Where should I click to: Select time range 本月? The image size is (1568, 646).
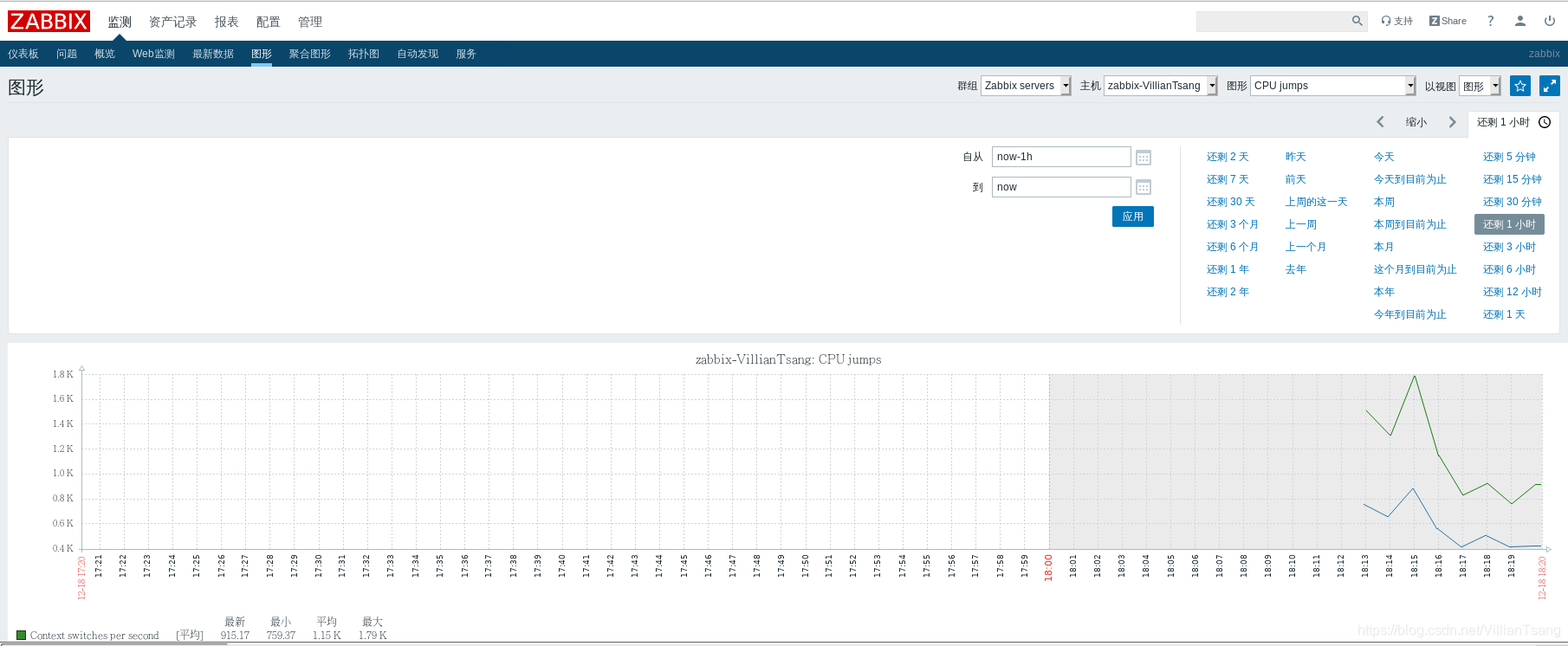(x=1384, y=247)
